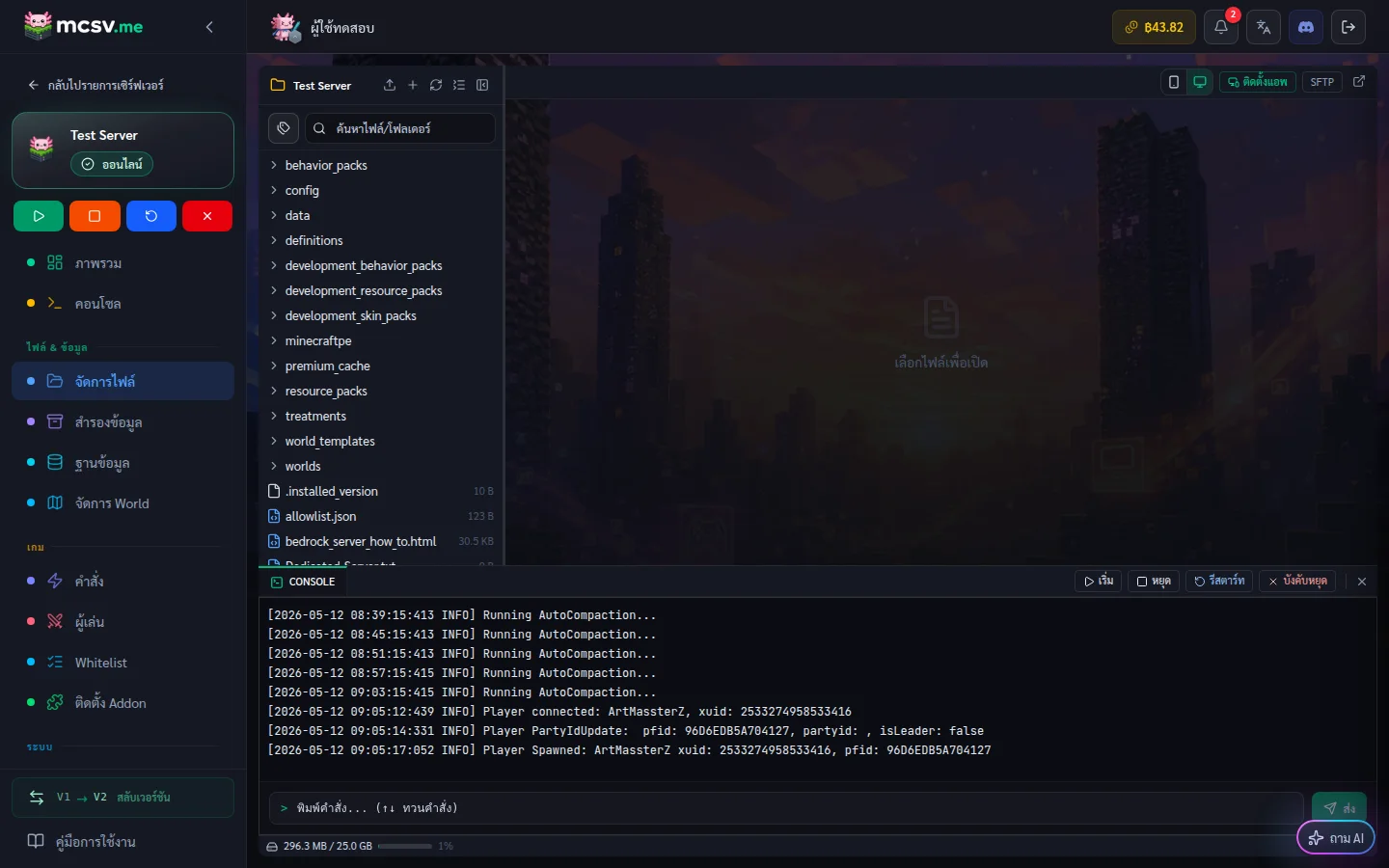The height and width of the screenshot is (868, 1389).
Task: Refresh the file list
Action: (436, 85)
